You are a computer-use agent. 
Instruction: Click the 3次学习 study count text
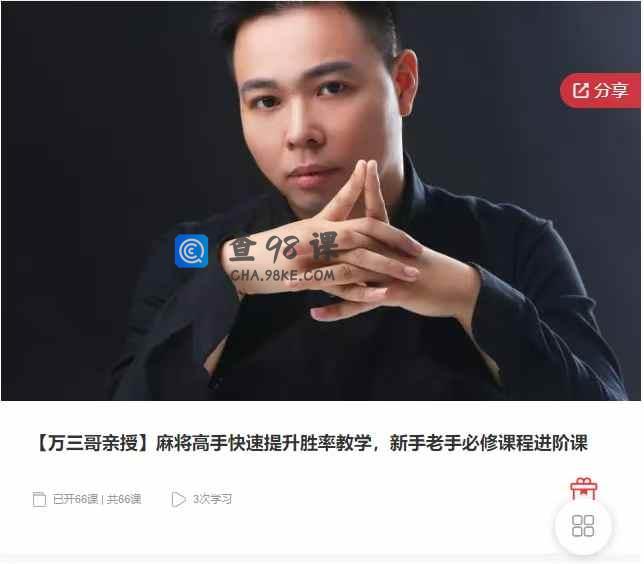pos(212,499)
